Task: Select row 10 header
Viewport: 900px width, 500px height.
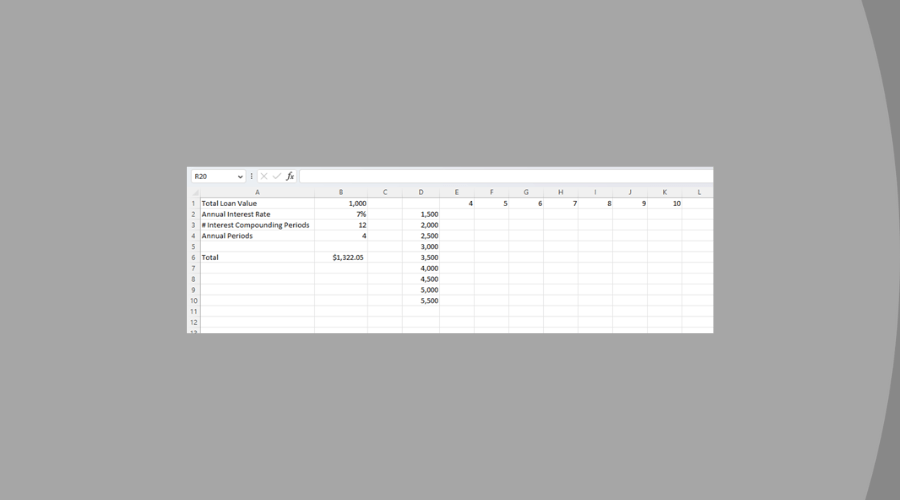Action: (194, 301)
